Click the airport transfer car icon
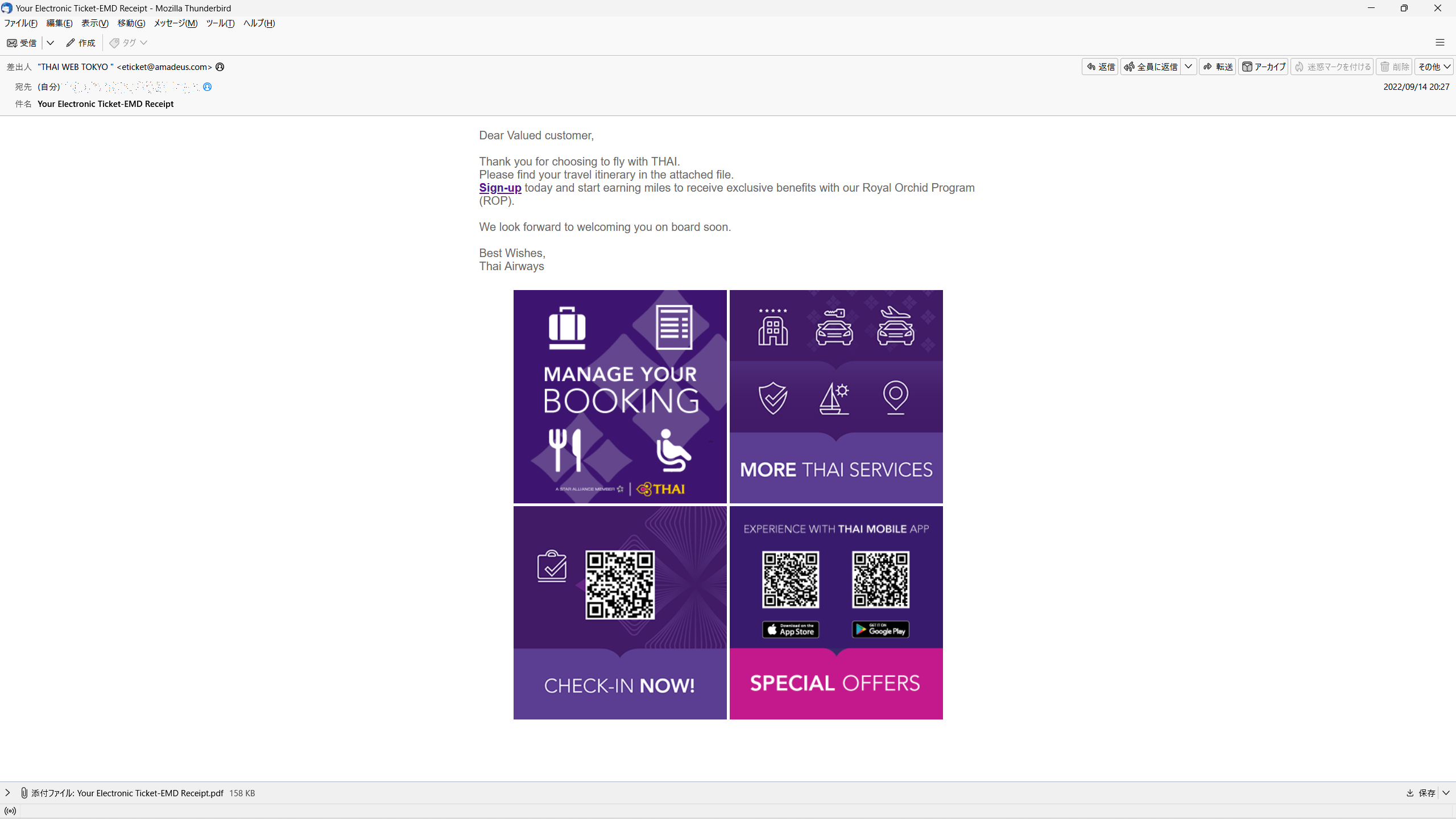1456x819 pixels. click(896, 326)
